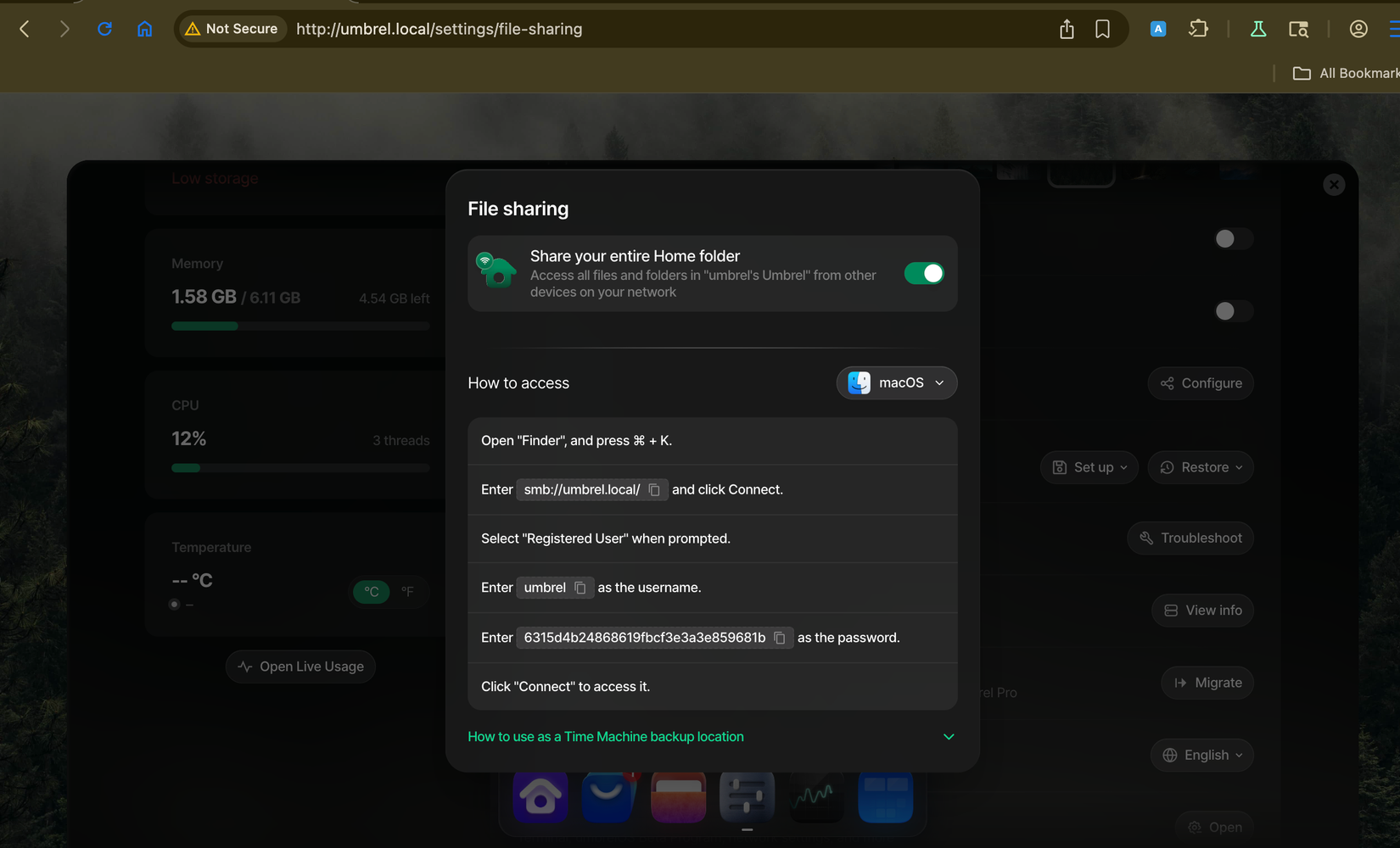Click the Time Machine expander chevron arrow
Image resolution: width=1400 pixels, height=848 pixels.
coord(949,737)
